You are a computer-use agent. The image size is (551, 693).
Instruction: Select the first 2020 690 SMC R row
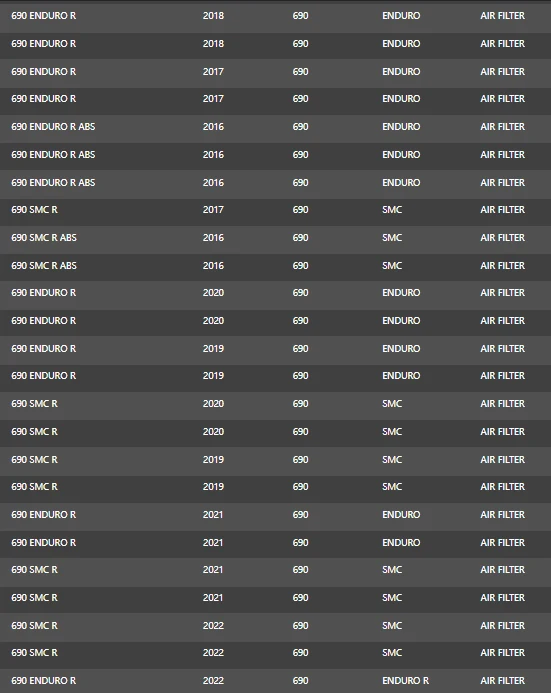click(275, 404)
